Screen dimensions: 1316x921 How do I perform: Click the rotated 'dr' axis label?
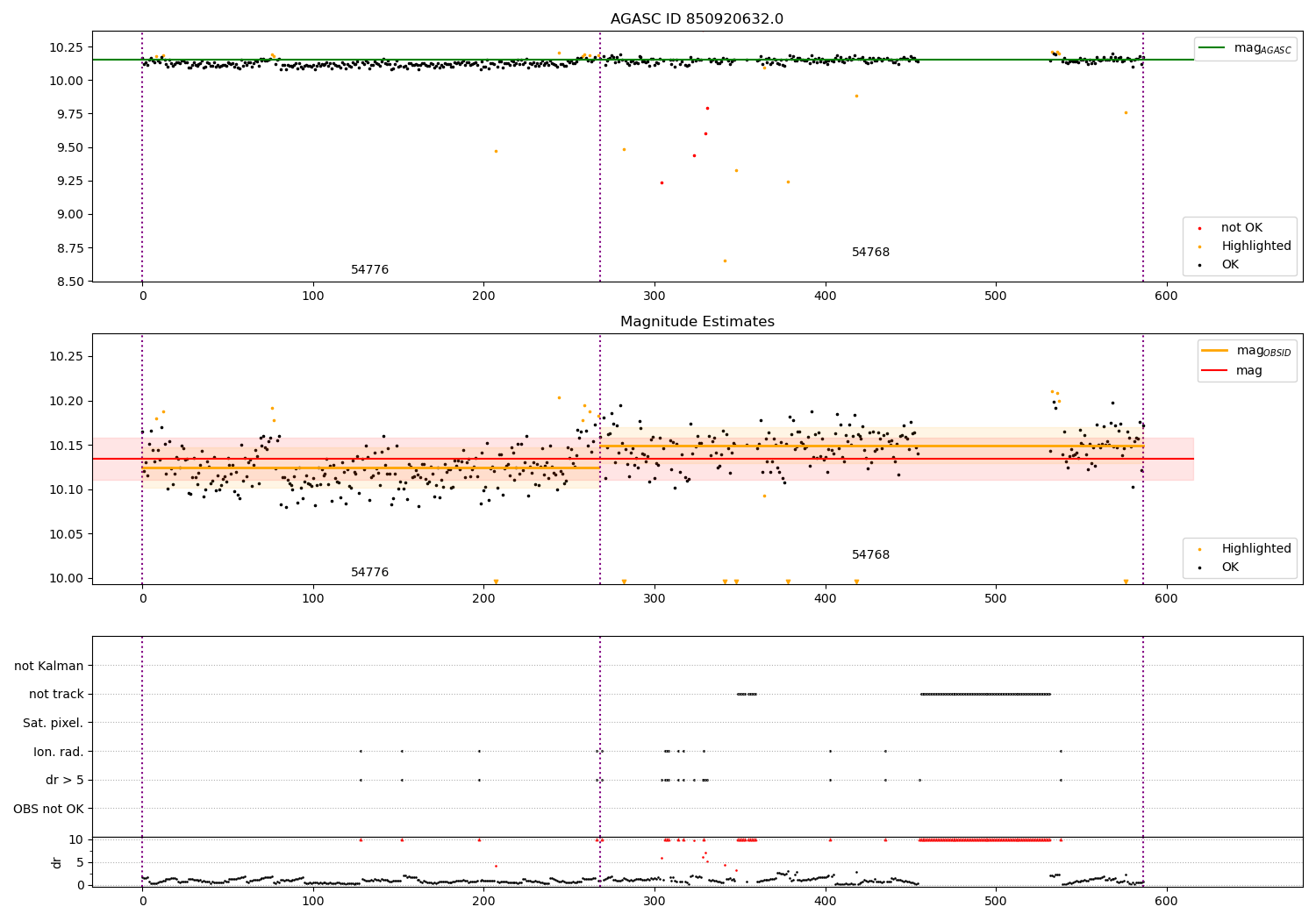57,862
